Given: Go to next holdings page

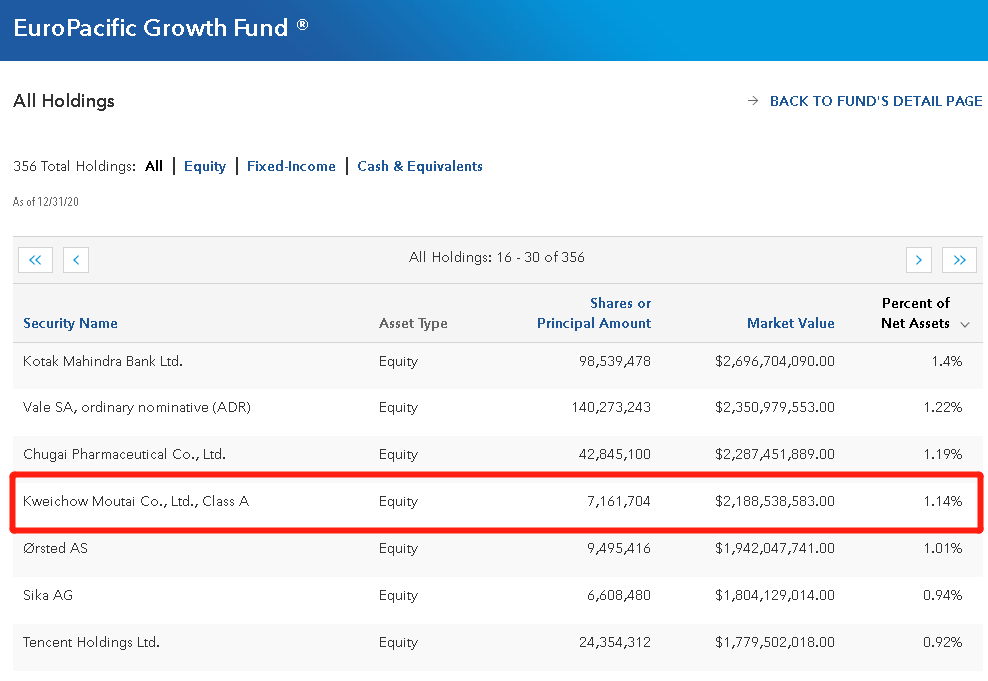Looking at the screenshot, I should [918, 260].
